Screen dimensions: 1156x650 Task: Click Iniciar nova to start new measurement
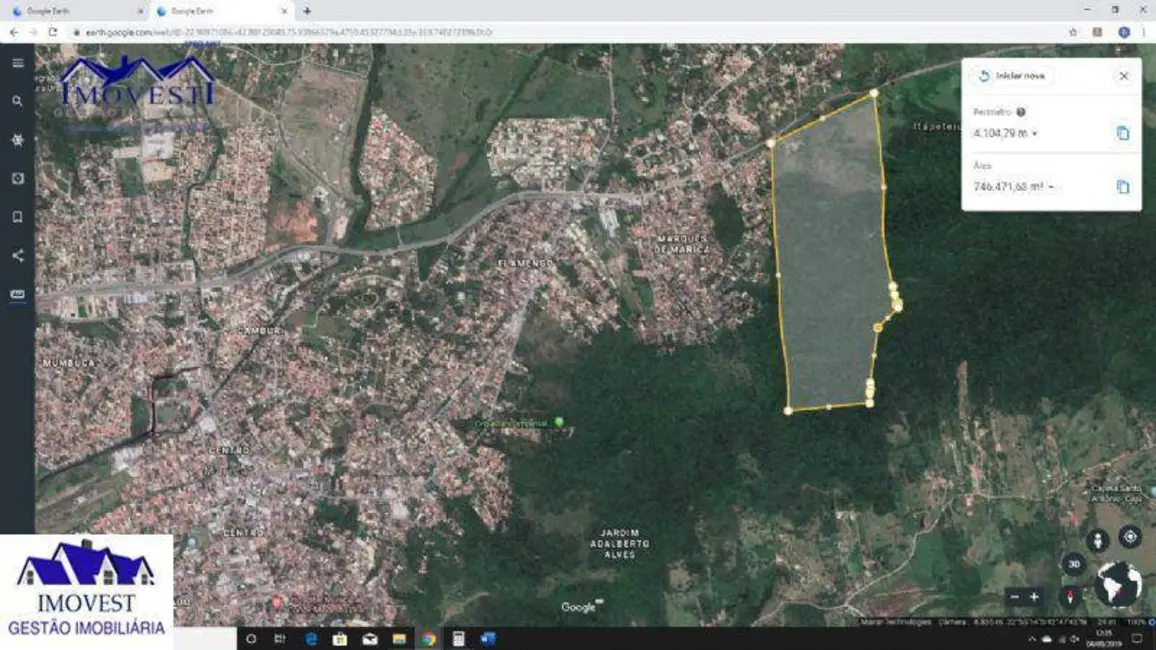(x=1012, y=76)
